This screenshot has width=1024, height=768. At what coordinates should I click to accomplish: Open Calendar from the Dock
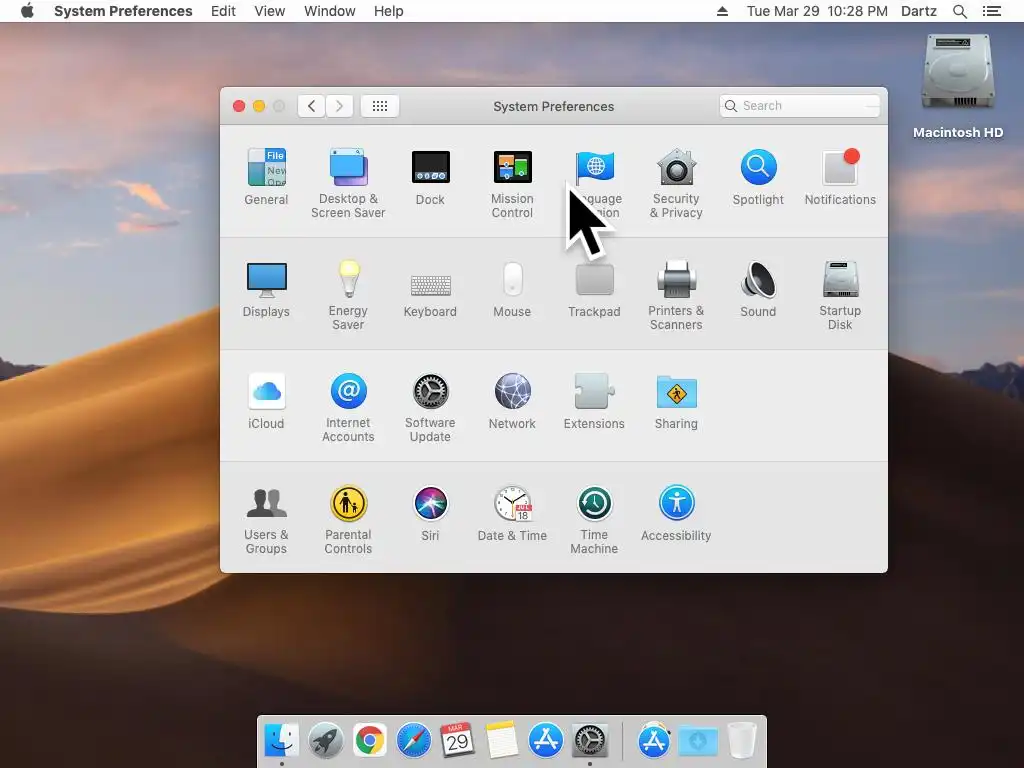(x=457, y=741)
